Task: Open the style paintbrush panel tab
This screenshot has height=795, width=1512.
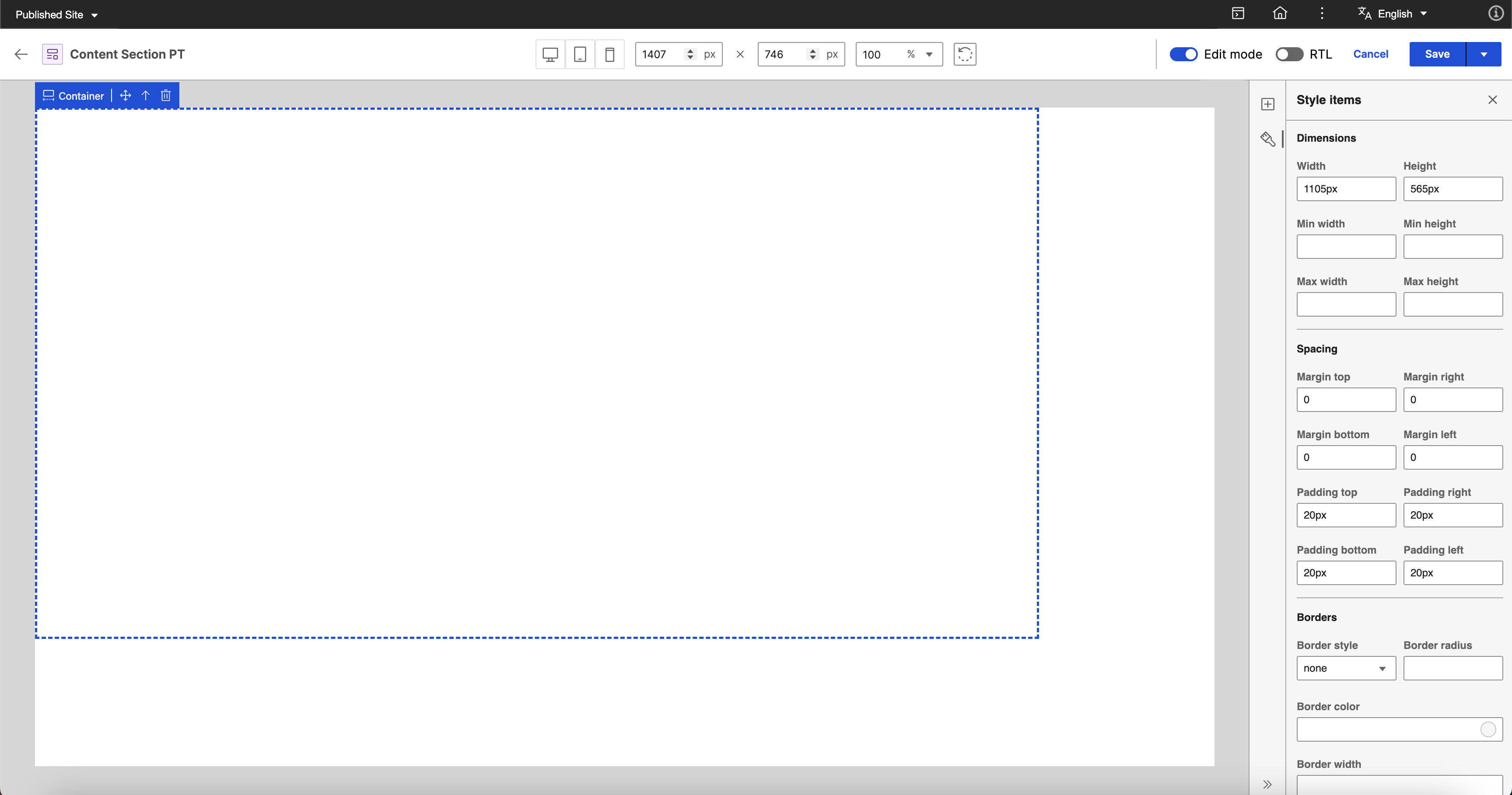Action: (x=1267, y=139)
